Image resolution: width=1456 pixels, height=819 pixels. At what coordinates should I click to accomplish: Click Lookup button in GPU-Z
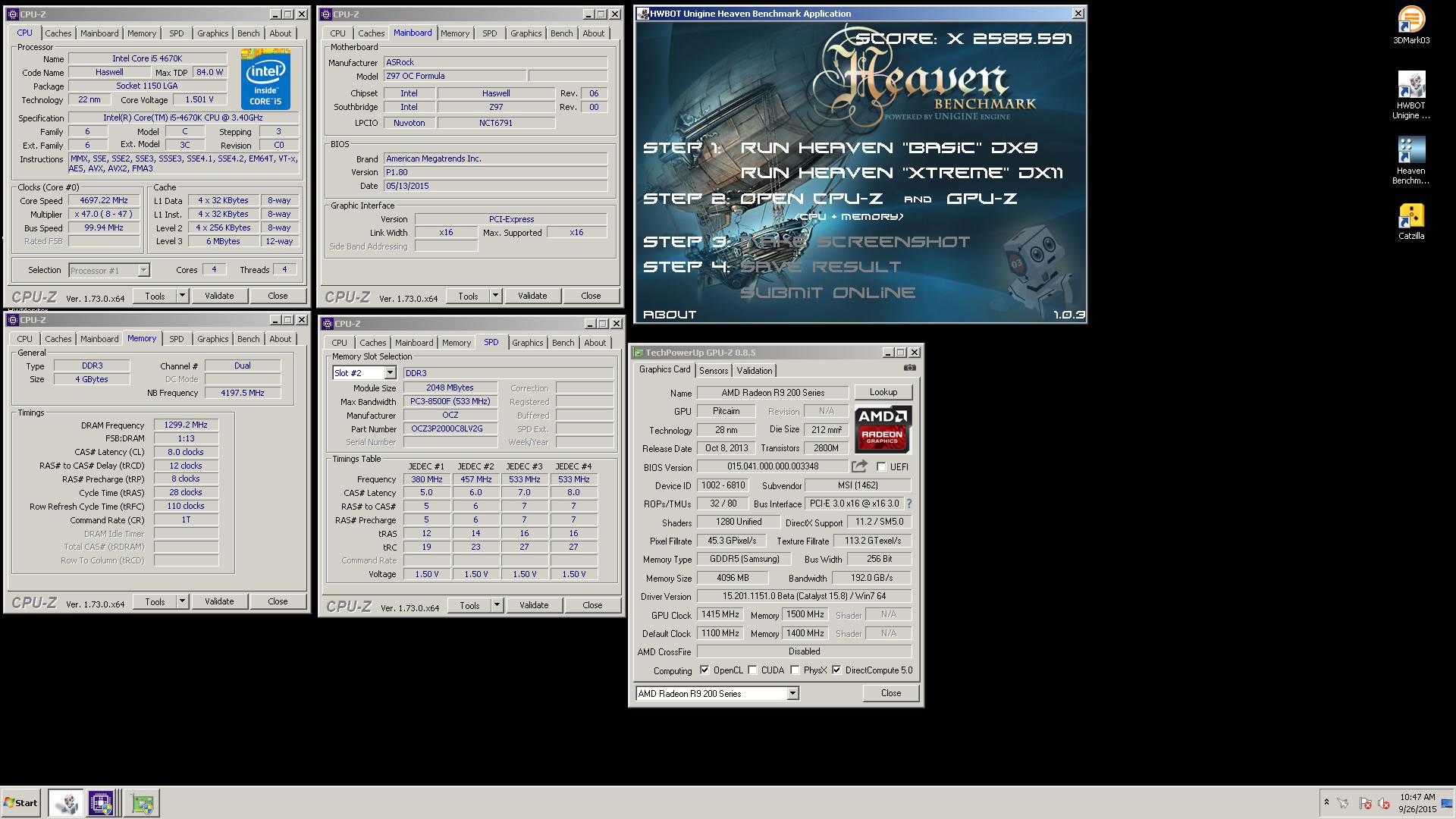[x=883, y=392]
